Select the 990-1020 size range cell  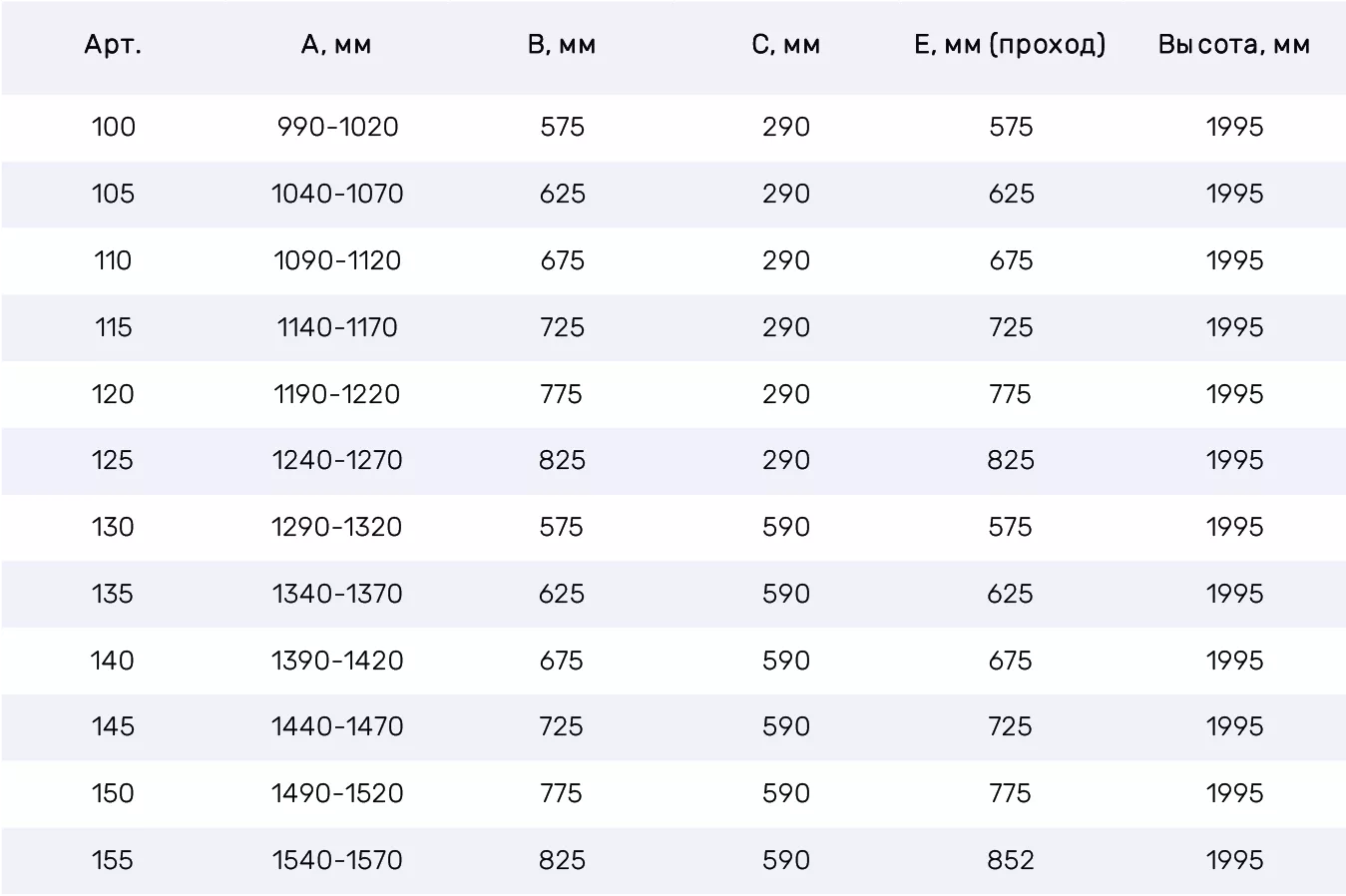coord(337,127)
